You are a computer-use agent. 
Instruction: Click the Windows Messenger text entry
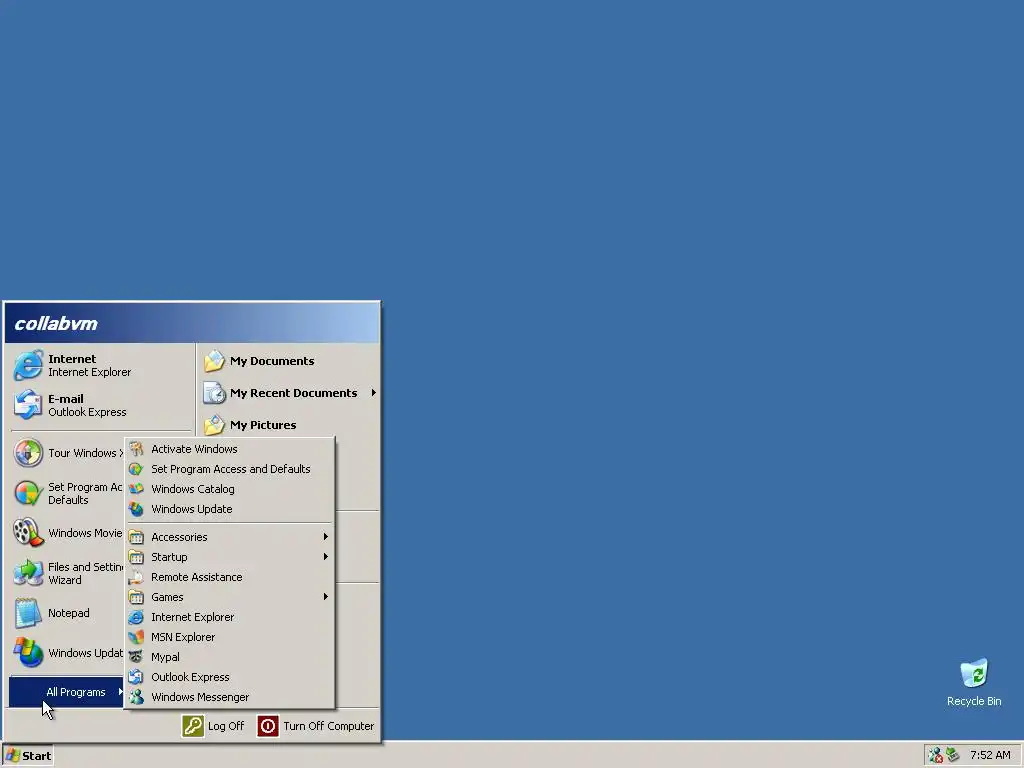click(200, 697)
